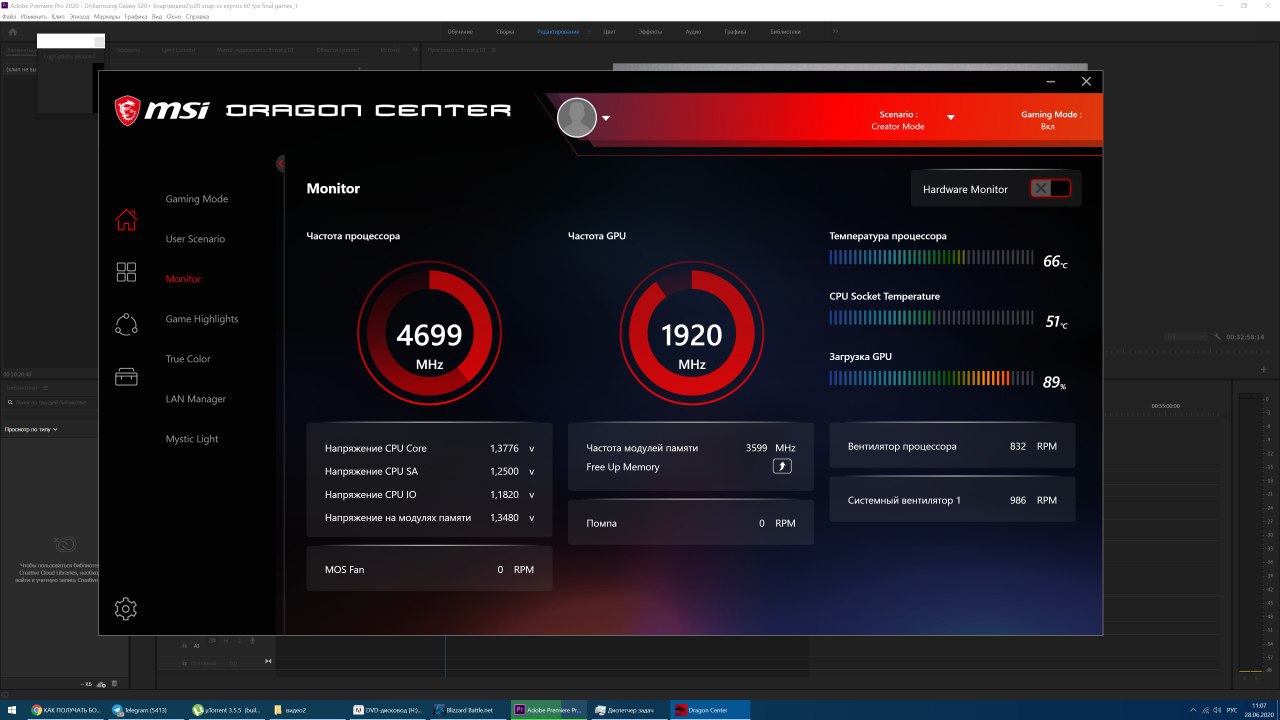
Task: Select User Scenario in sidebar menu
Action: [x=195, y=239]
